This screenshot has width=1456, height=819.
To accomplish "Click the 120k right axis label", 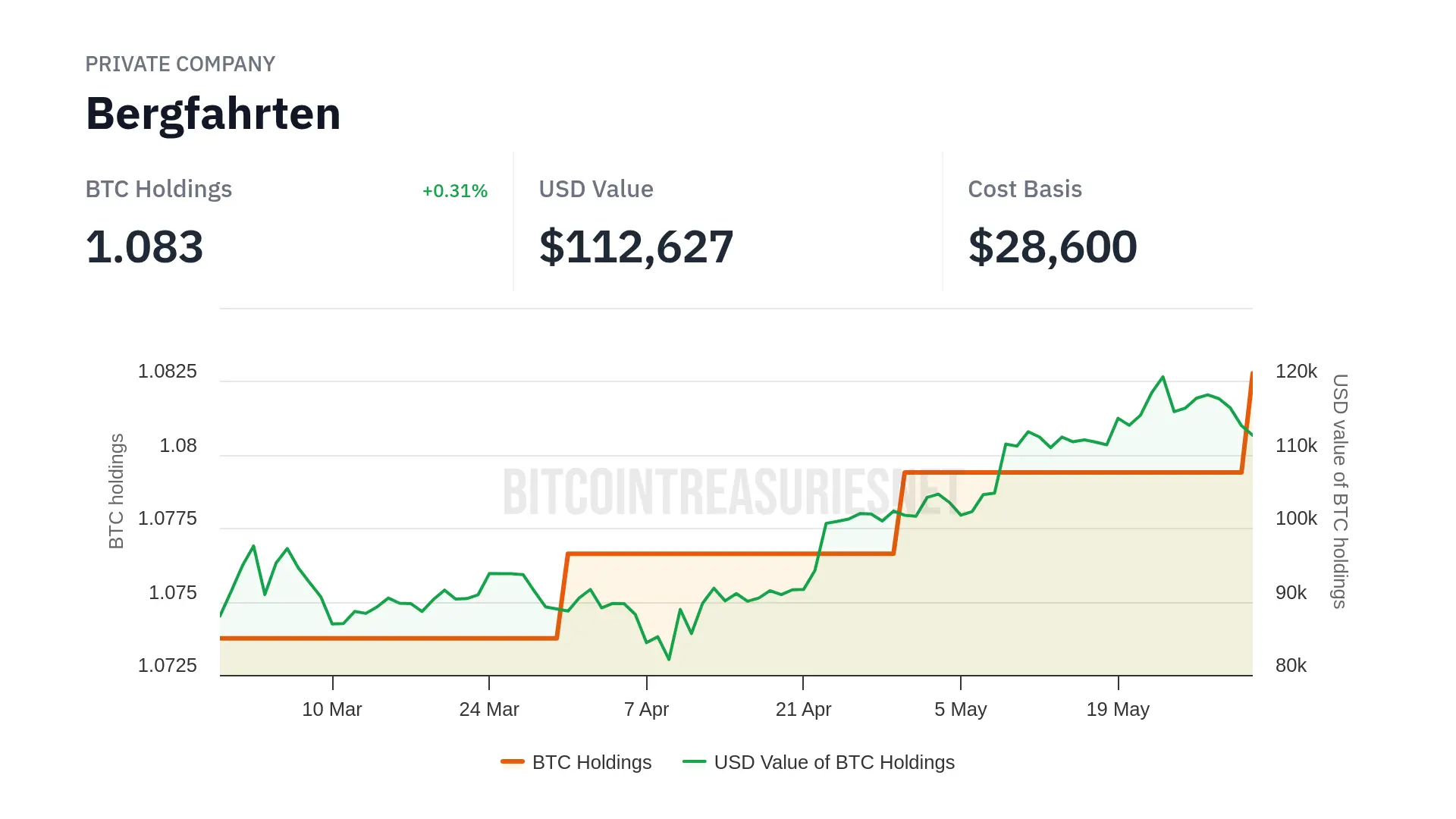I will (x=1296, y=372).
